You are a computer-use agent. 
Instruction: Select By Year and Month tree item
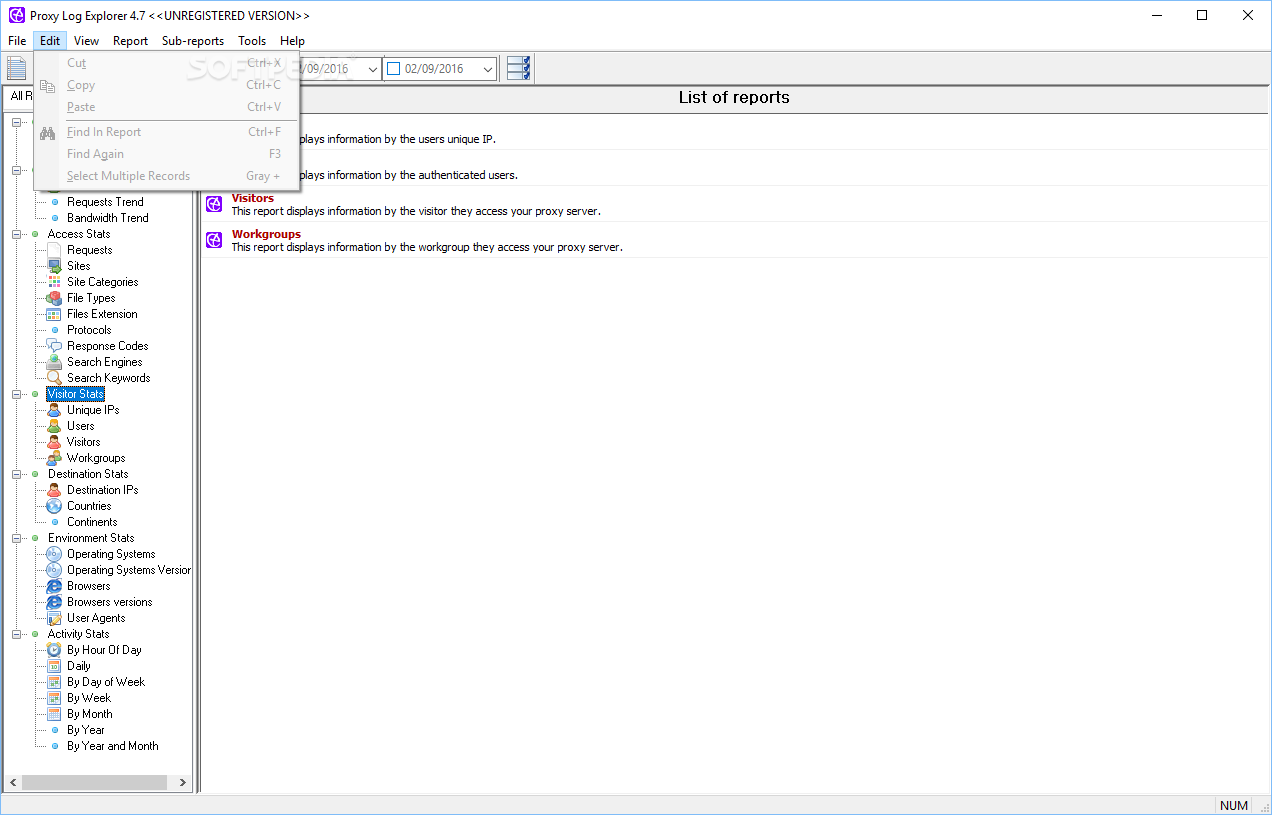coord(112,746)
